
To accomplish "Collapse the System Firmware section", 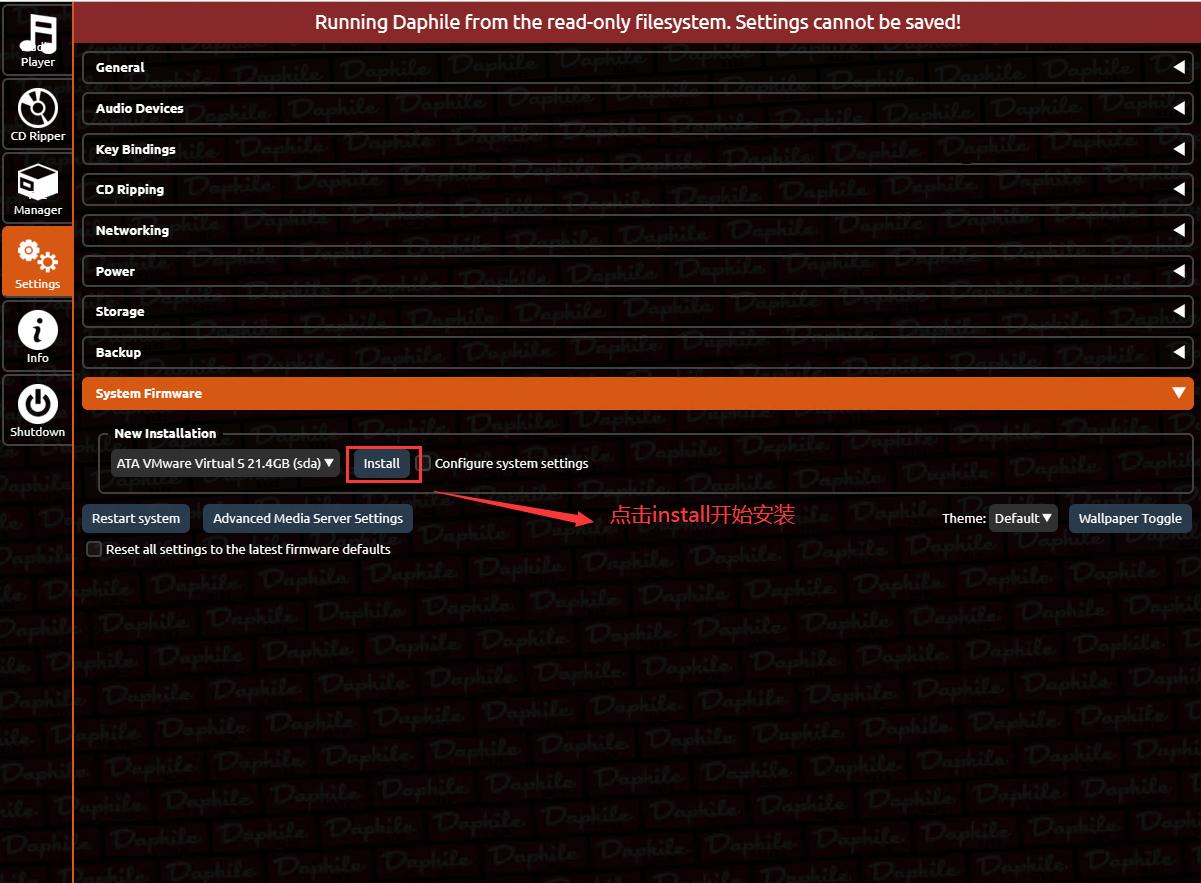I will click(637, 393).
